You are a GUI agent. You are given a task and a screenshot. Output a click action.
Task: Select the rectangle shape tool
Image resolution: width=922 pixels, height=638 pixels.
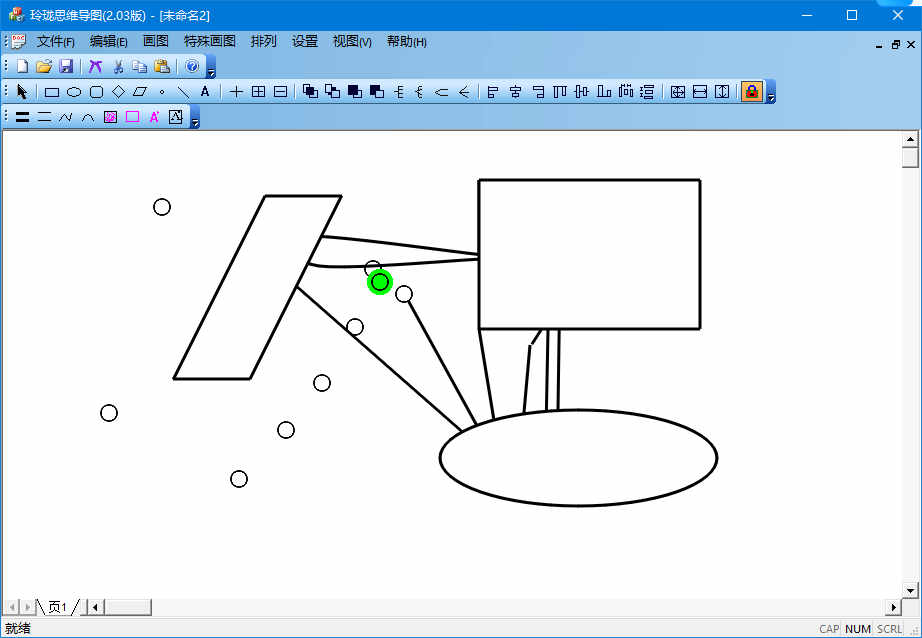click(x=52, y=92)
